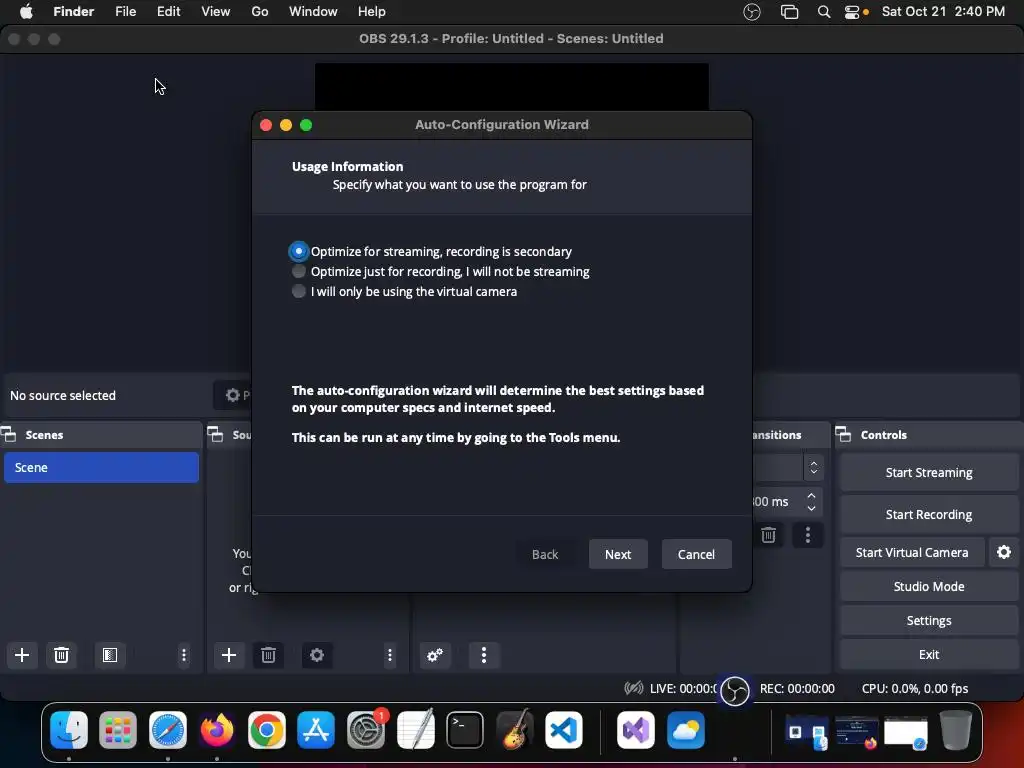
Task: Open Trash from the Dock
Action: (x=955, y=729)
